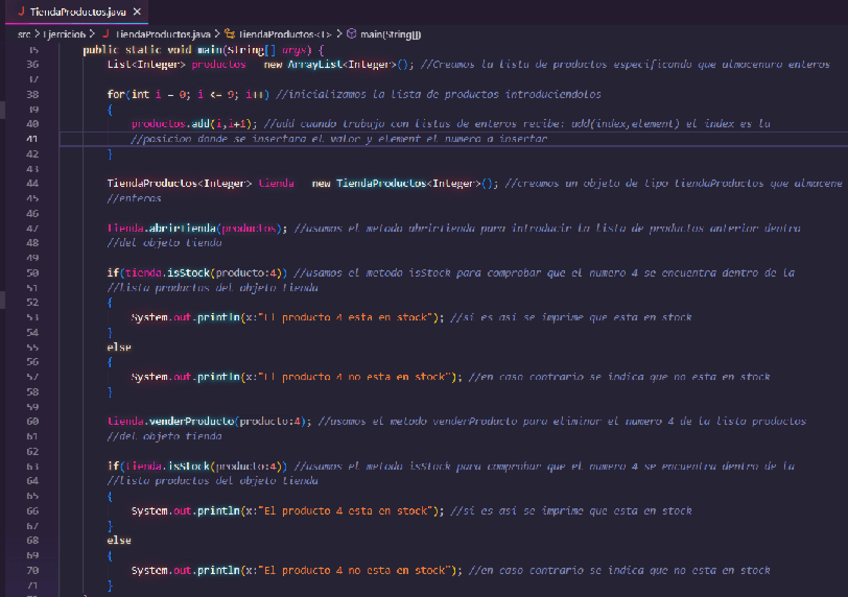Image resolution: width=848 pixels, height=597 pixels.
Task: Open the main(String[]) breadcrumb symbol list
Action: pos(392,34)
